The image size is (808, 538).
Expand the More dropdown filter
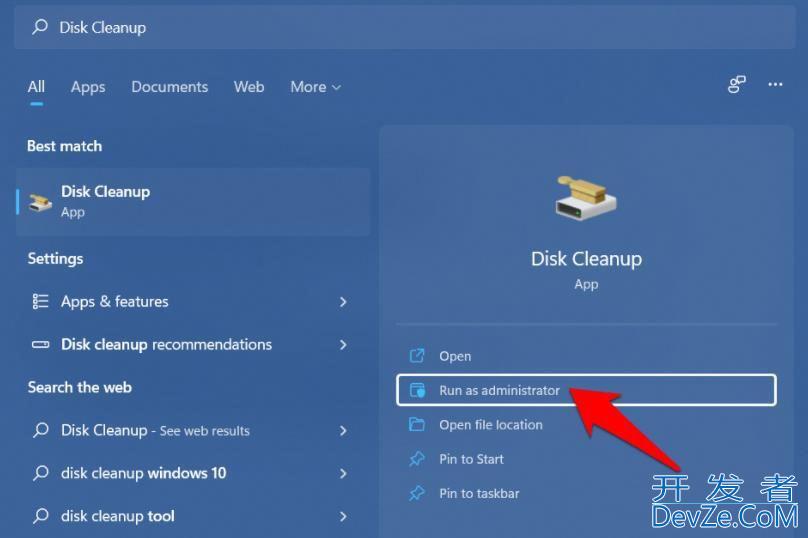pos(315,87)
